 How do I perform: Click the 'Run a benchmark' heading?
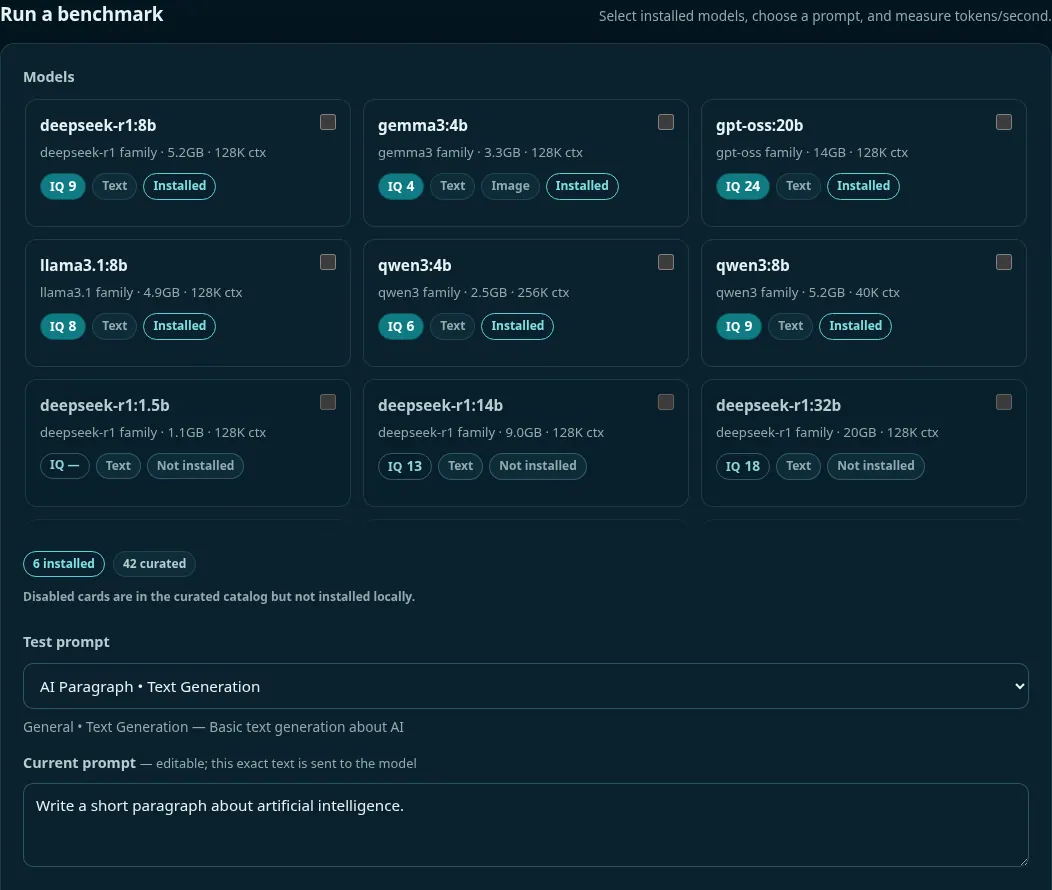click(82, 14)
